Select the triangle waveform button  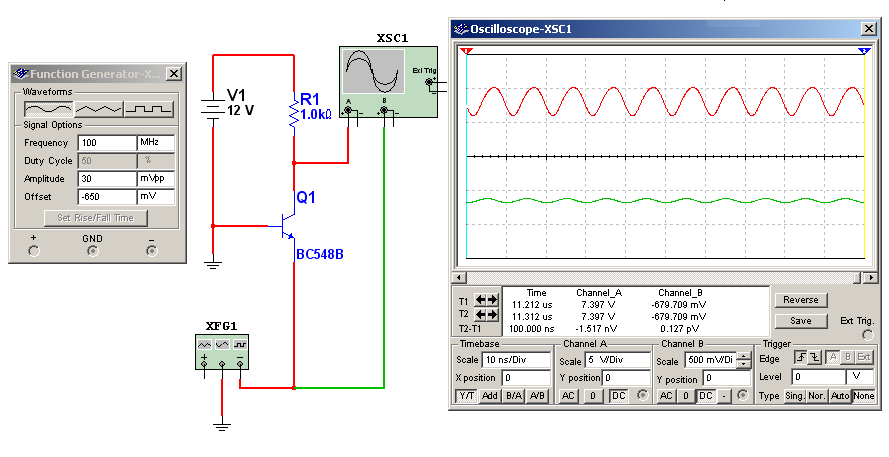(x=98, y=109)
